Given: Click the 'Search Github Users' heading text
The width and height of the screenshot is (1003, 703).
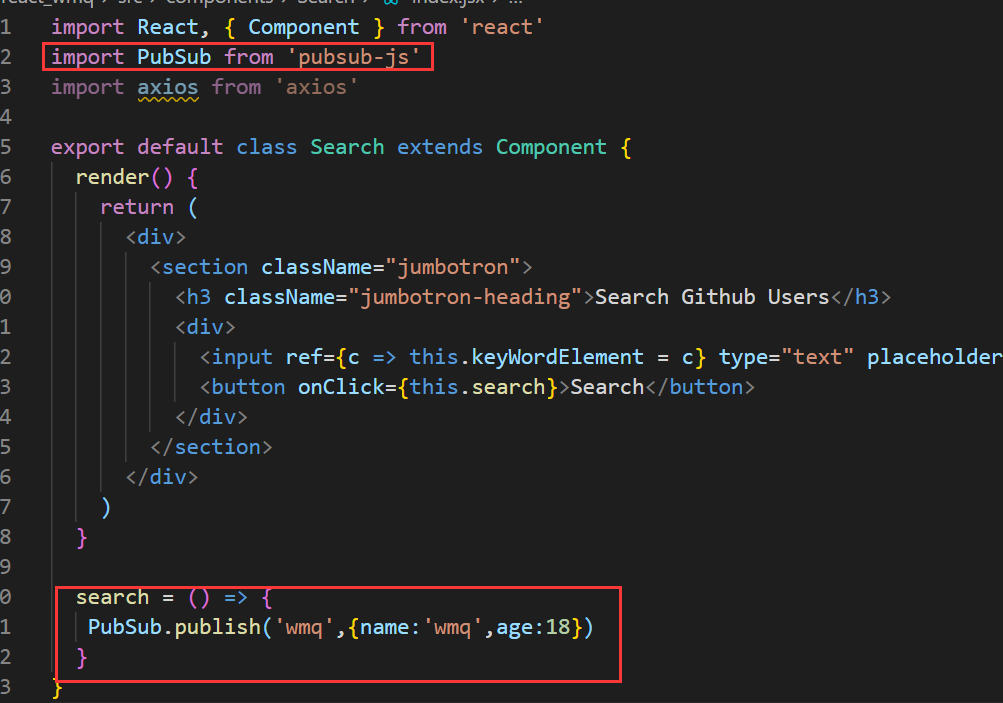Looking at the screenshot, I should point(712,297).
